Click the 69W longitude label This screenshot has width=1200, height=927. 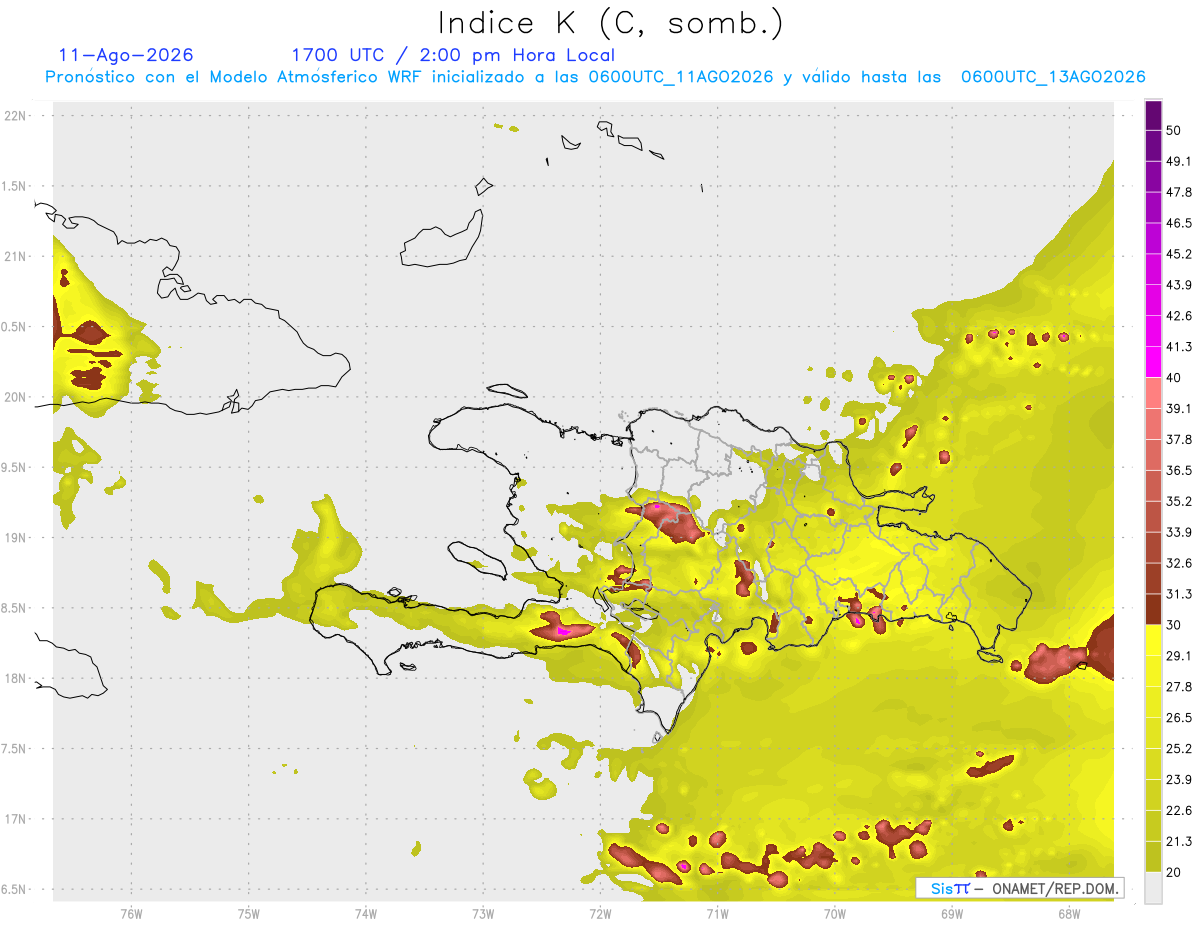tap(951, 914)
